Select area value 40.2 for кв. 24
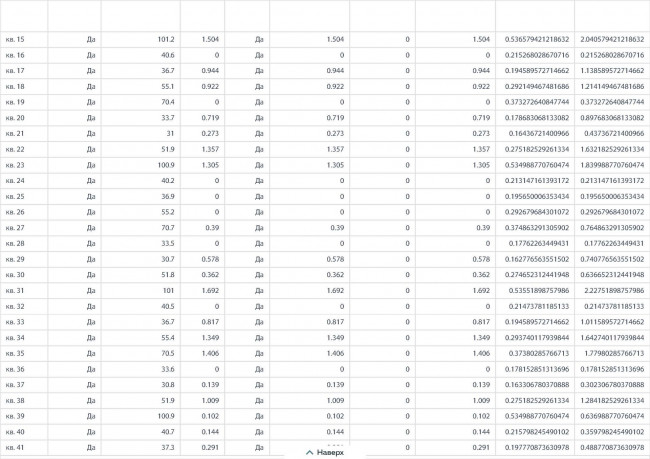Viewport: 650px width, 459px height. pos(168,181)
